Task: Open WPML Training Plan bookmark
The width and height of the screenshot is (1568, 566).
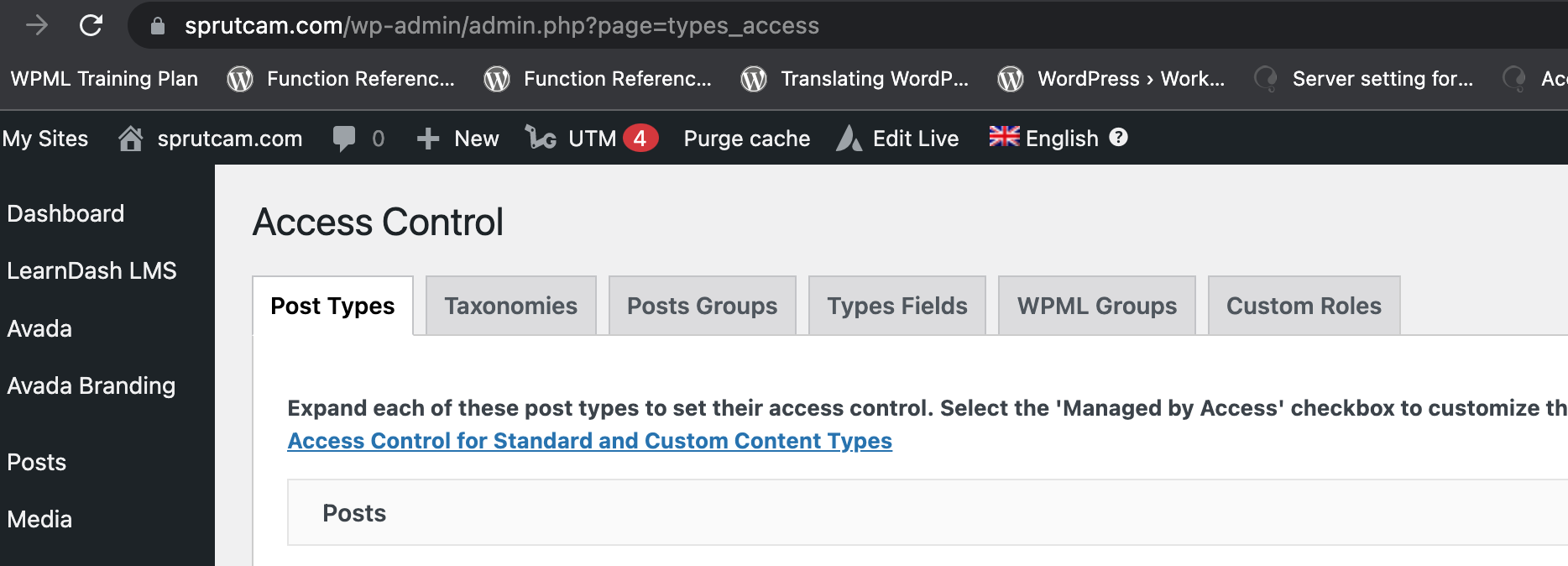Action: [104, 79]
